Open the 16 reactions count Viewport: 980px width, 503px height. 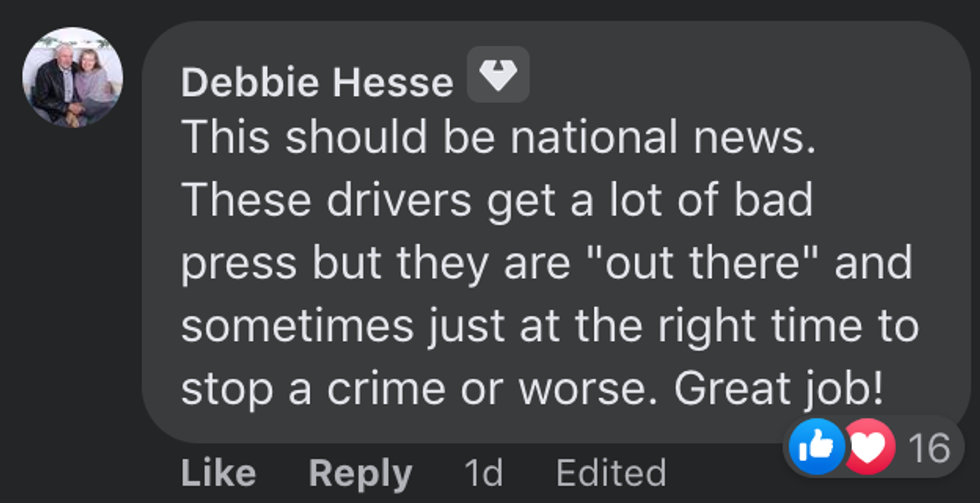pyautogui.click(x=928, y=448)
